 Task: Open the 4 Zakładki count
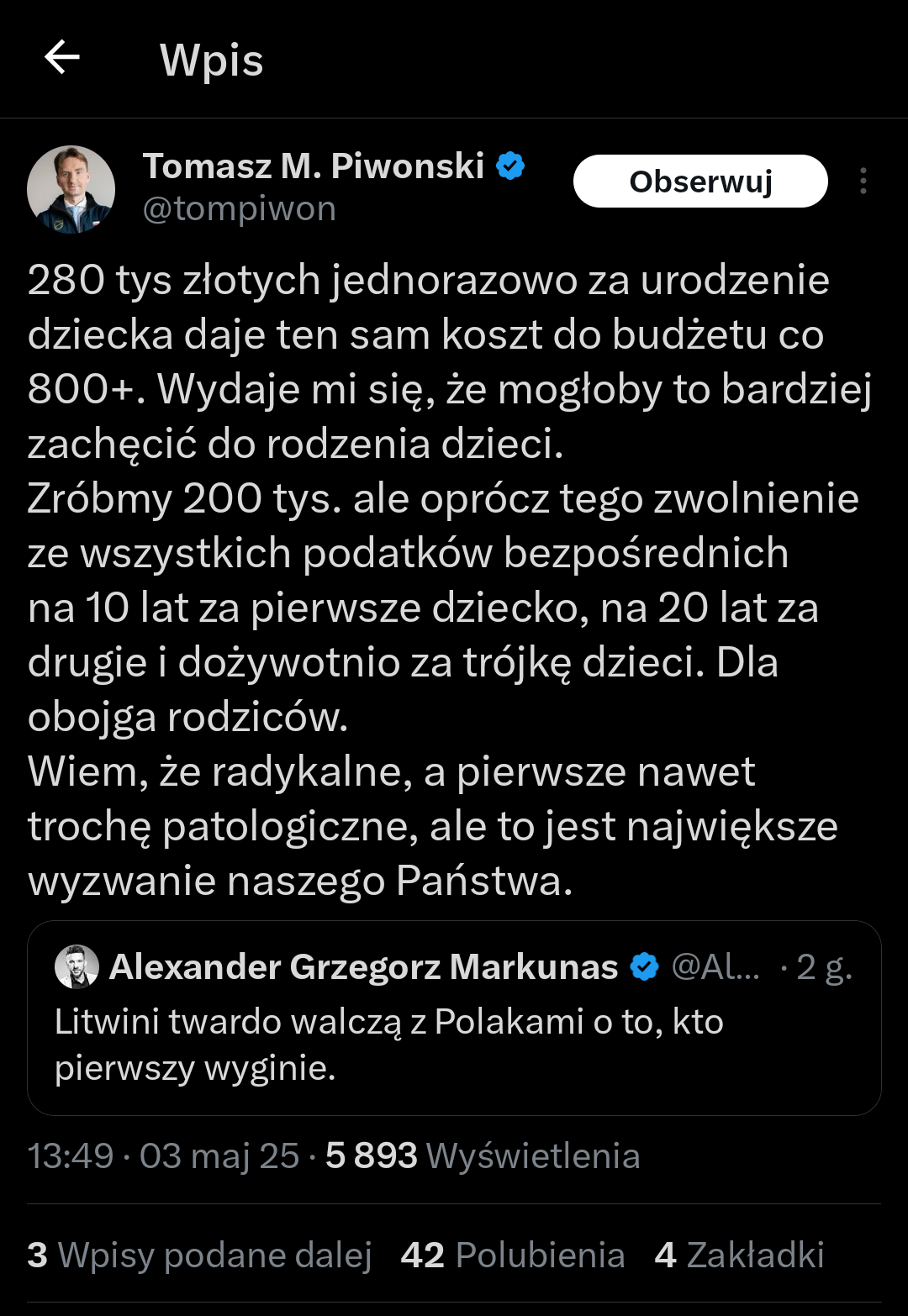tap(739, 1255)
